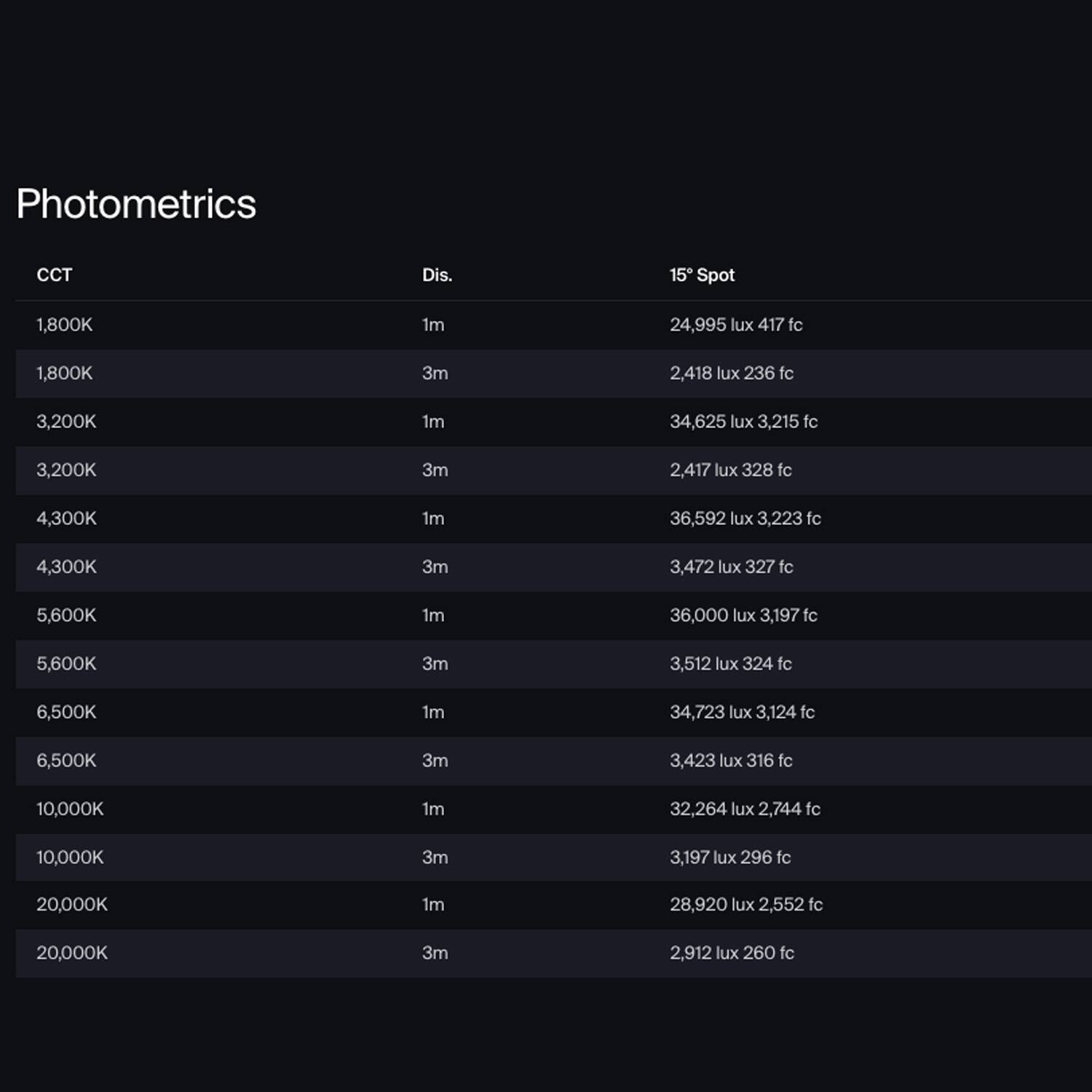The image size is (1092, 1092).
Task: Click the Photometrics heading
Action: pos(135,204)
